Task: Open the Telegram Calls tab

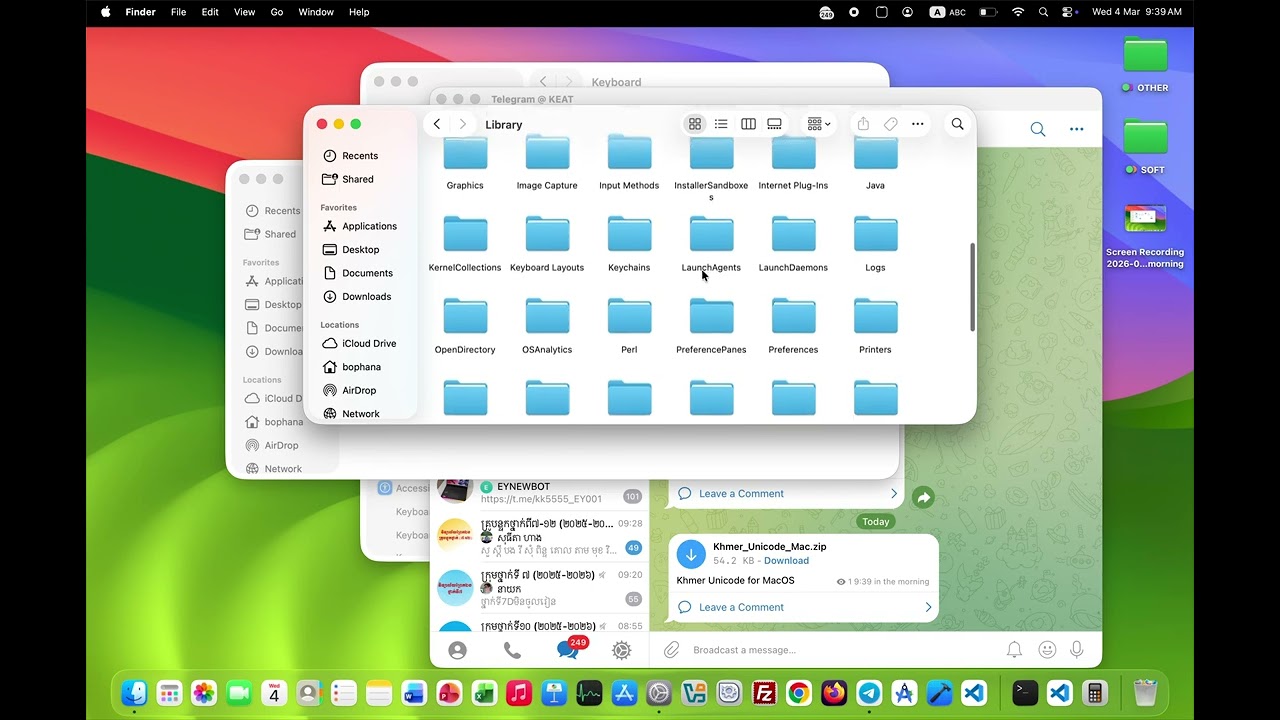Action: (x=512, y=650)
